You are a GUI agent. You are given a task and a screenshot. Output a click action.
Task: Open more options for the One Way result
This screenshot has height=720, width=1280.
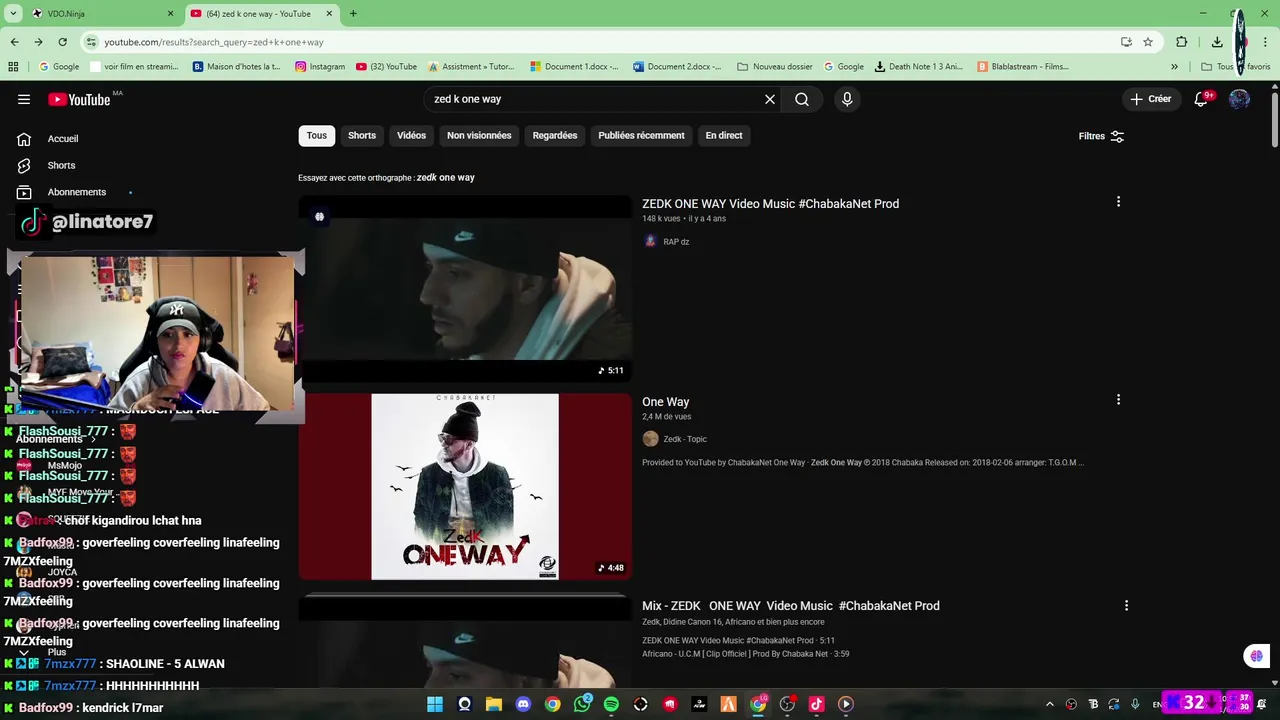[x=1118, y=400]
